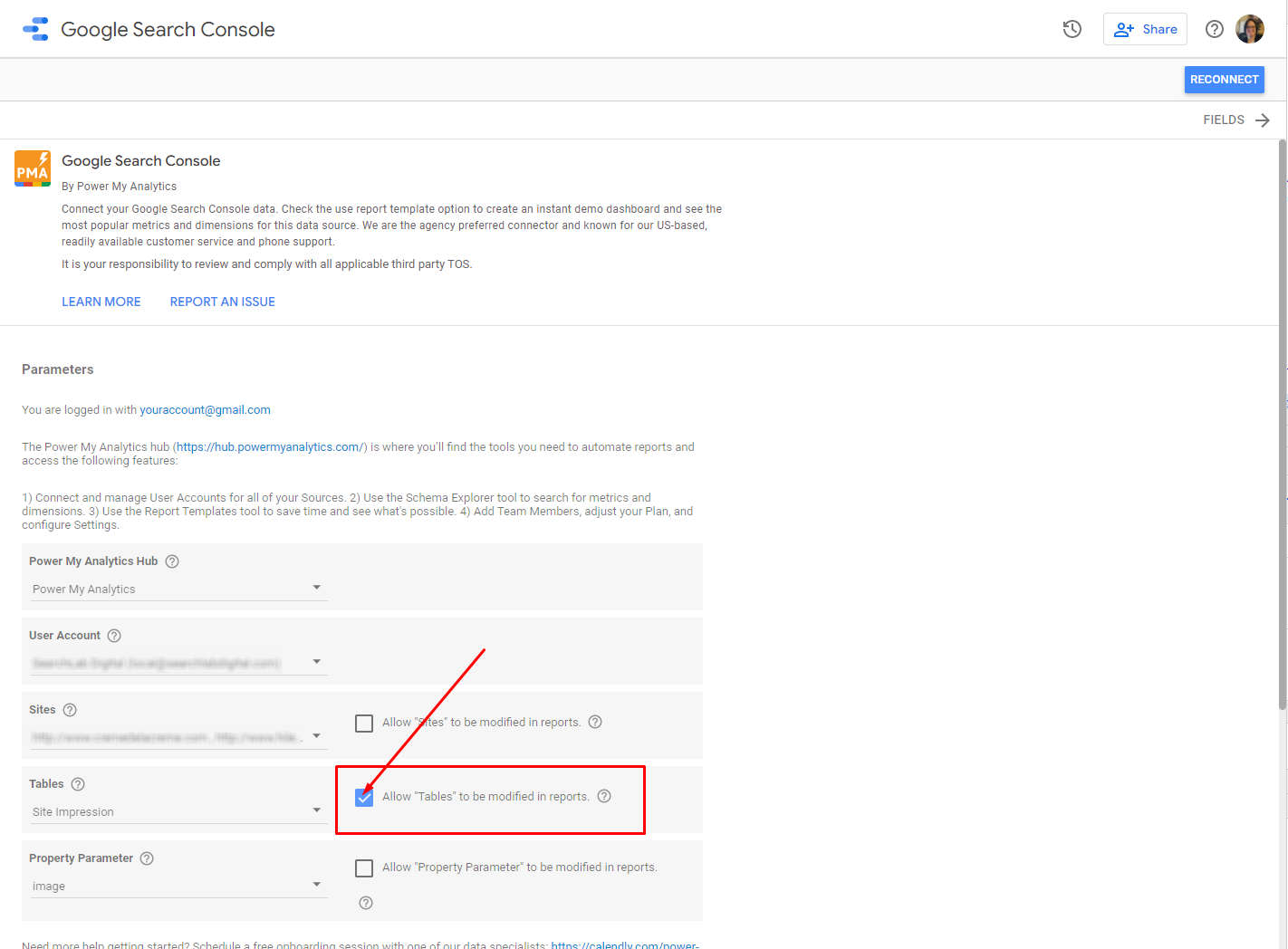Click the Share button
The height and width of the screenshot is (949, 1288).
tap(1145, 29)
